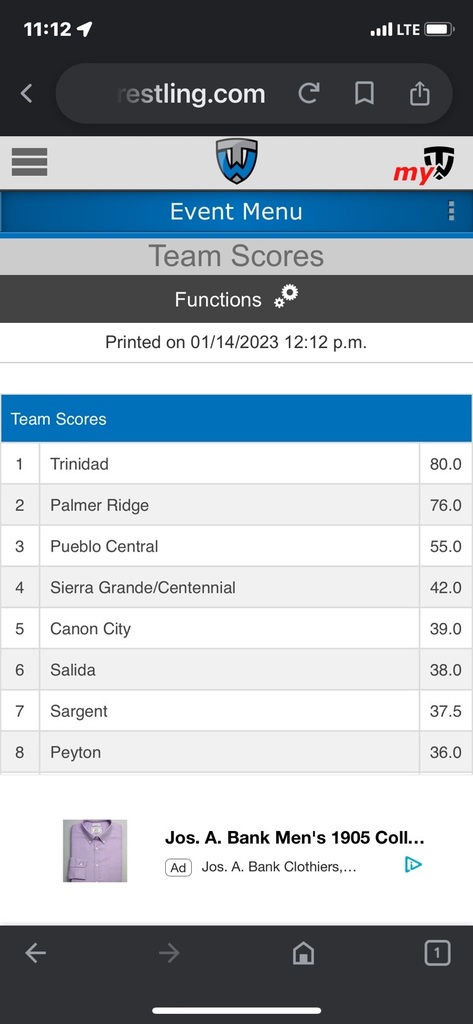This screenshot has width=473, height=1024.
Task: Select the Trinidad team row
Action: click(236, 464)
